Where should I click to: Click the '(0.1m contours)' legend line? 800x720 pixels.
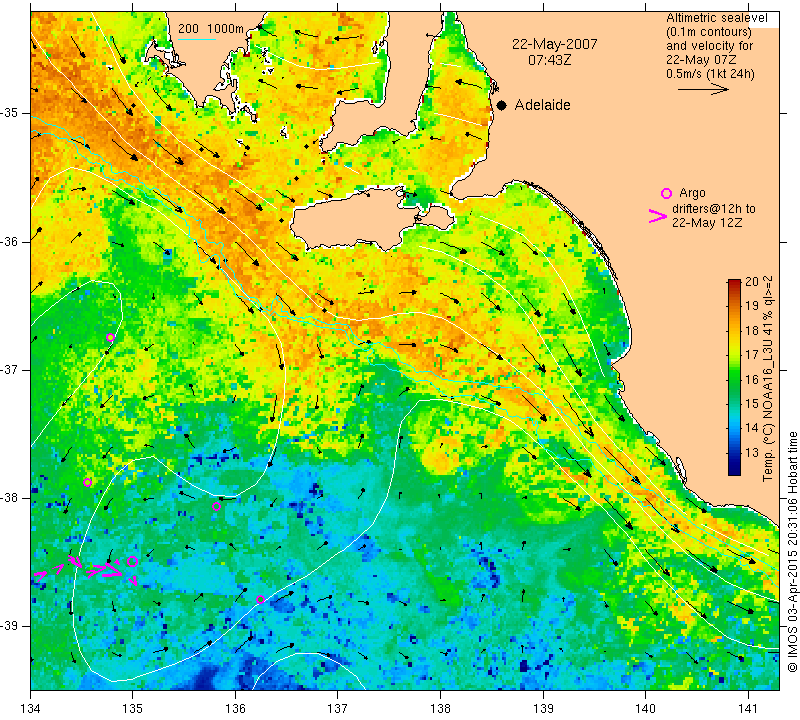(x=709, y=32)
